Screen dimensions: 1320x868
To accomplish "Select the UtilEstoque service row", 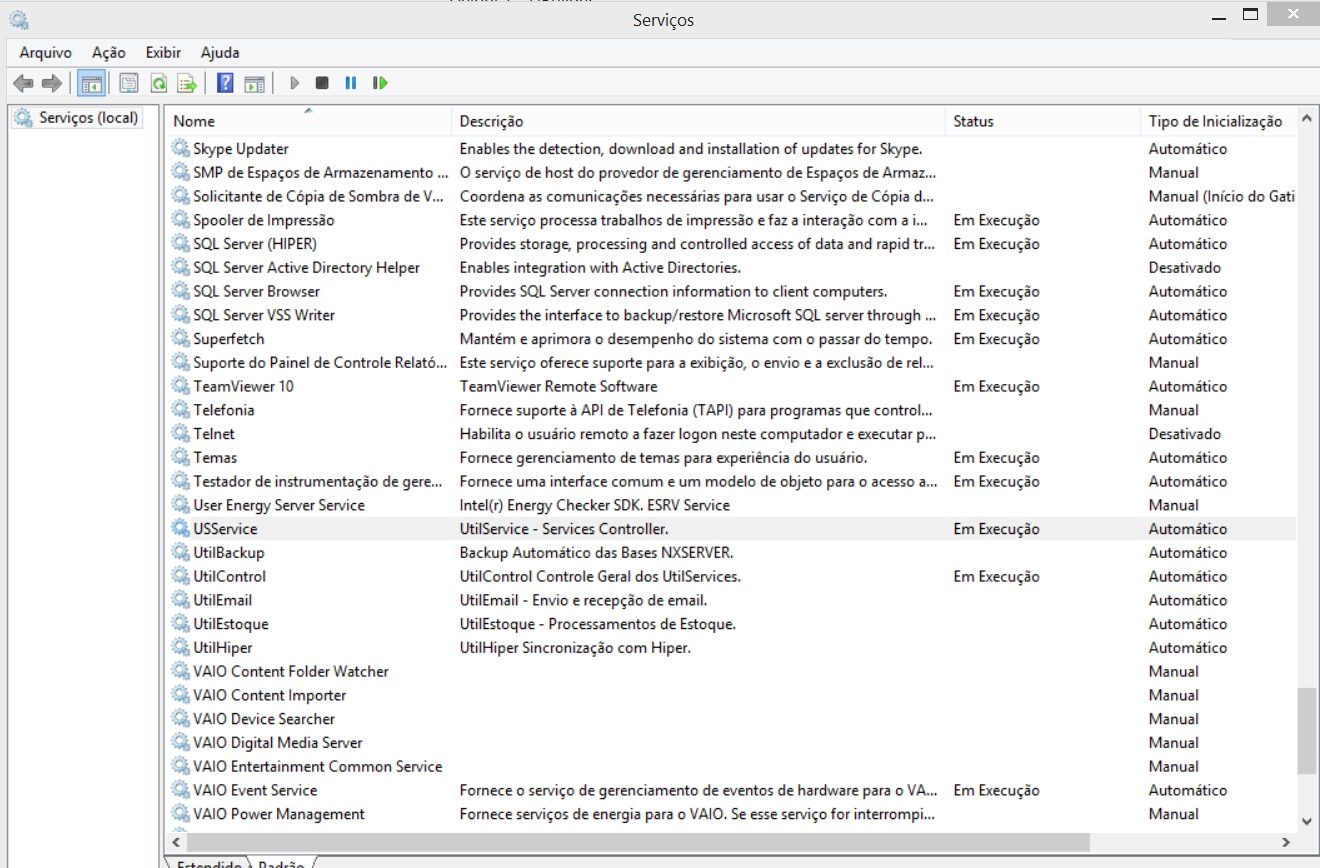I will tap(731, 624).
